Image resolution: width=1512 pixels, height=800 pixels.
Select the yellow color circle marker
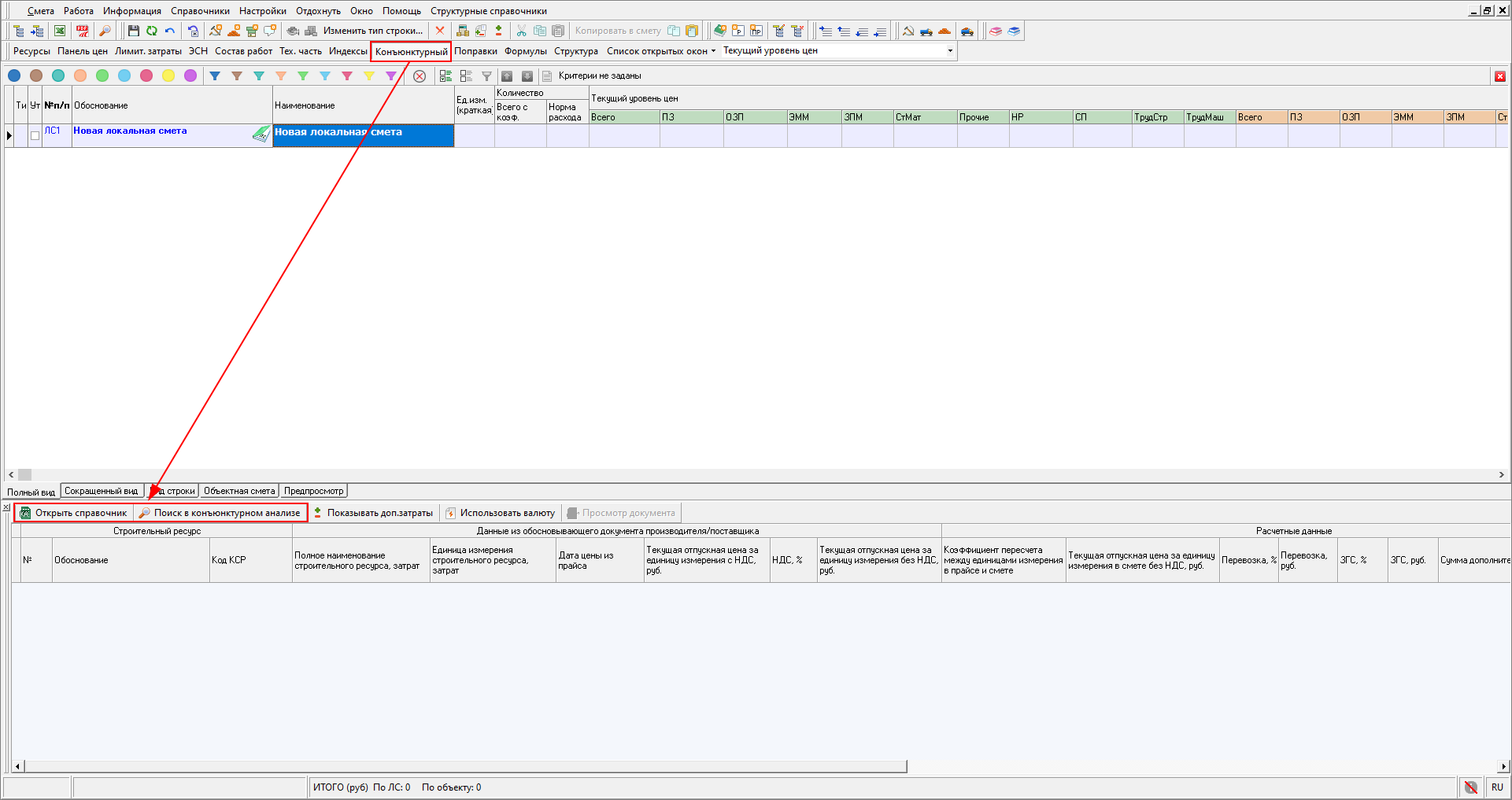coord(168,76)
